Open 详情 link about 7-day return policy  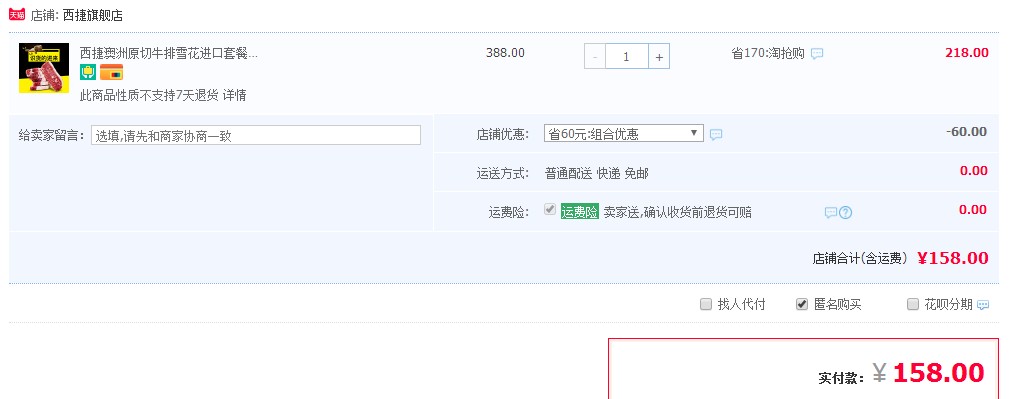234,95
